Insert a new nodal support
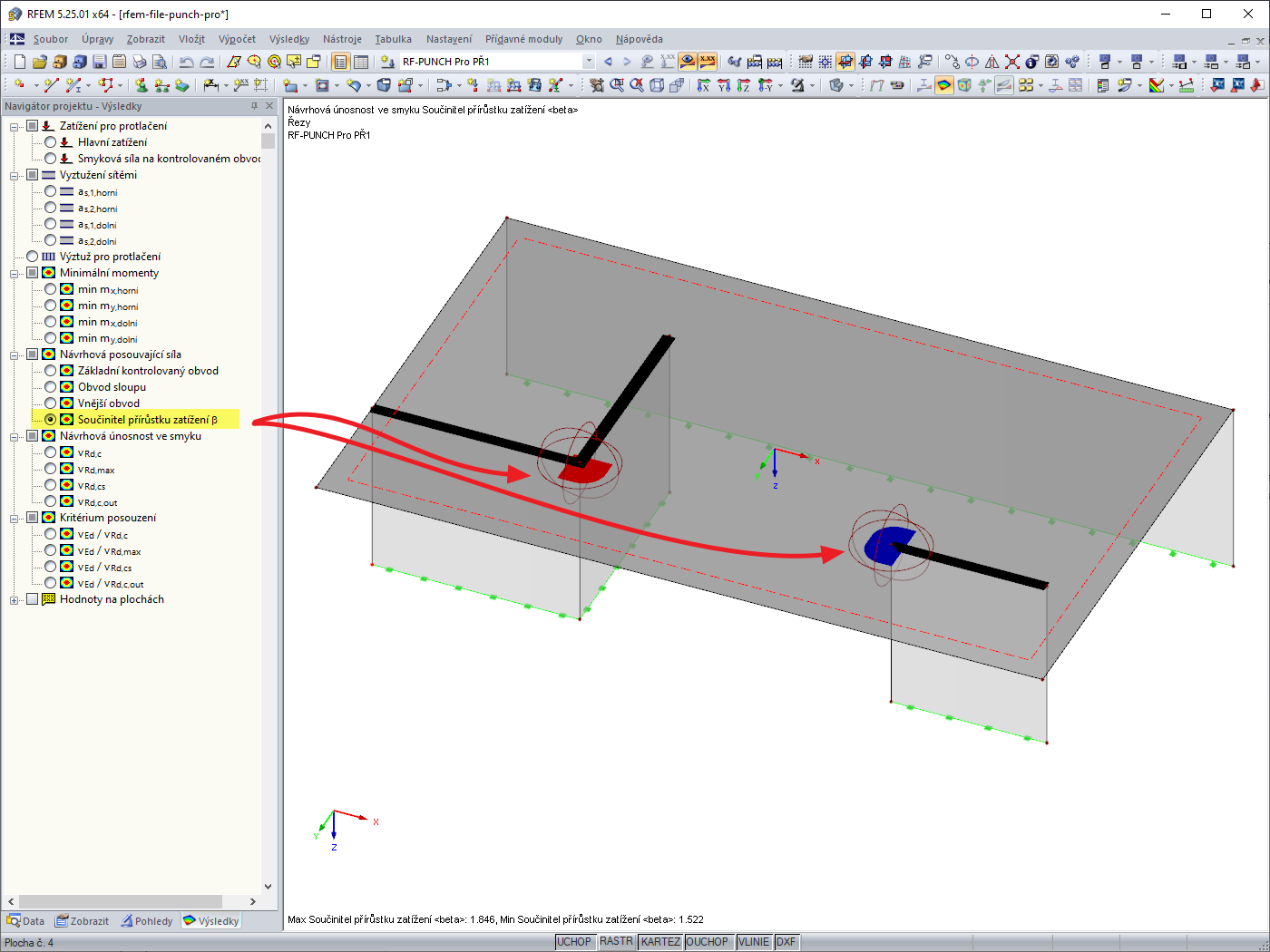1270x952 pixels. tap(142, 85)
